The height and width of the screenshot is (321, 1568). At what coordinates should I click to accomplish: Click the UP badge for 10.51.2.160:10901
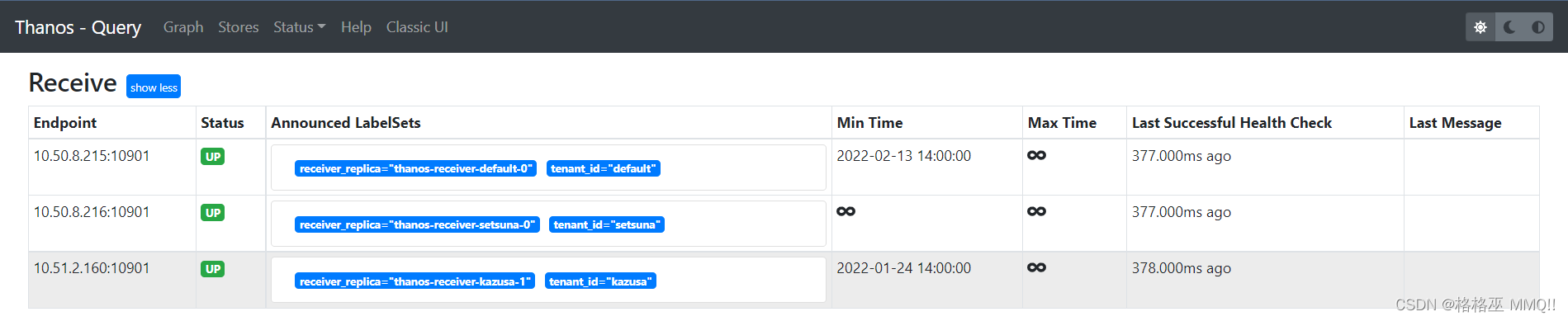click(x=213, y=269)
